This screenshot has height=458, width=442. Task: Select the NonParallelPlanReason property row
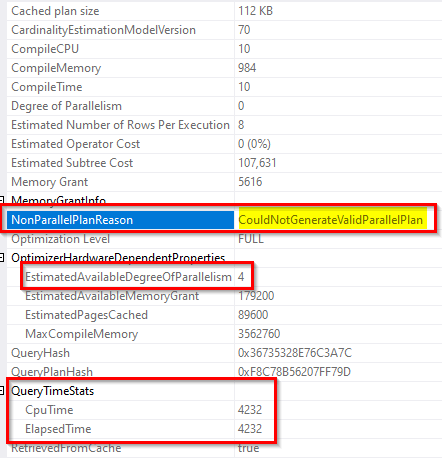[120, 220]
